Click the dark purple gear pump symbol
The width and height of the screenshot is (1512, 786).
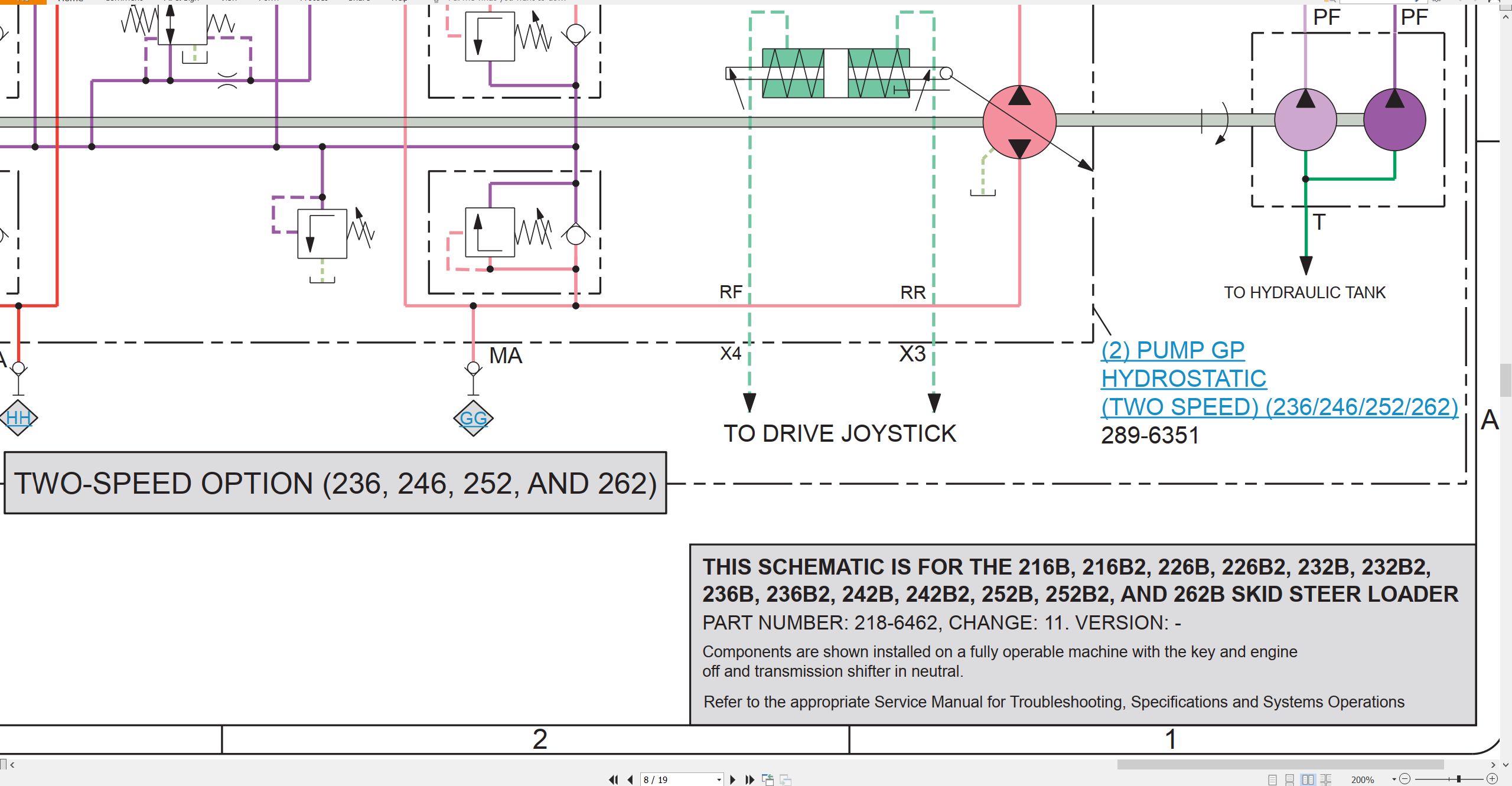click(x=1394, y=120)
